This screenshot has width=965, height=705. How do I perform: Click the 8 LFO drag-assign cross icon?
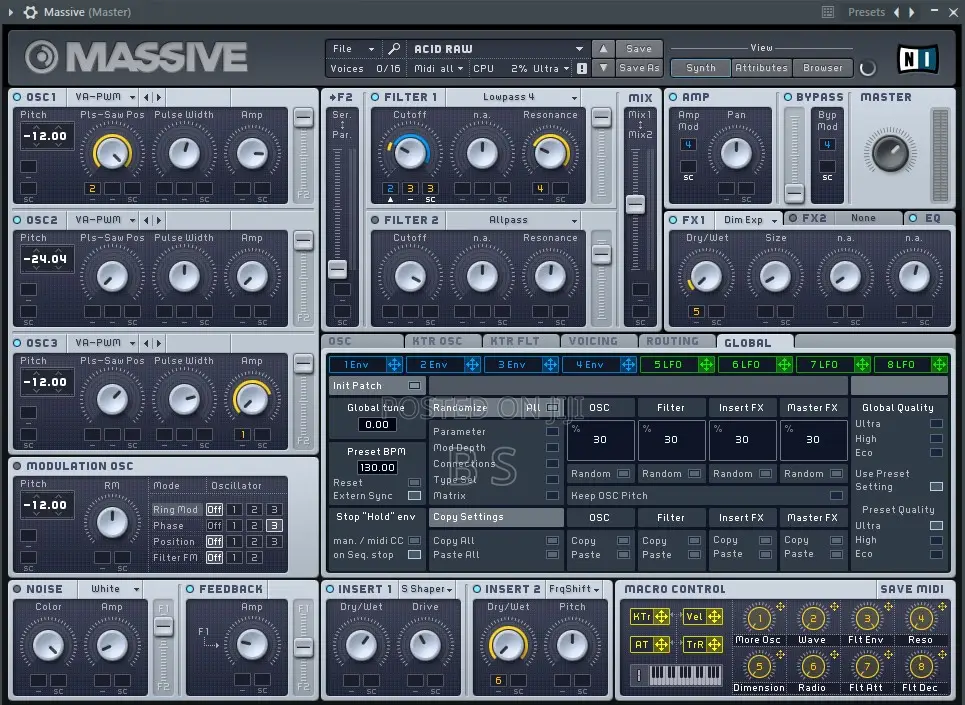[940, 364]
